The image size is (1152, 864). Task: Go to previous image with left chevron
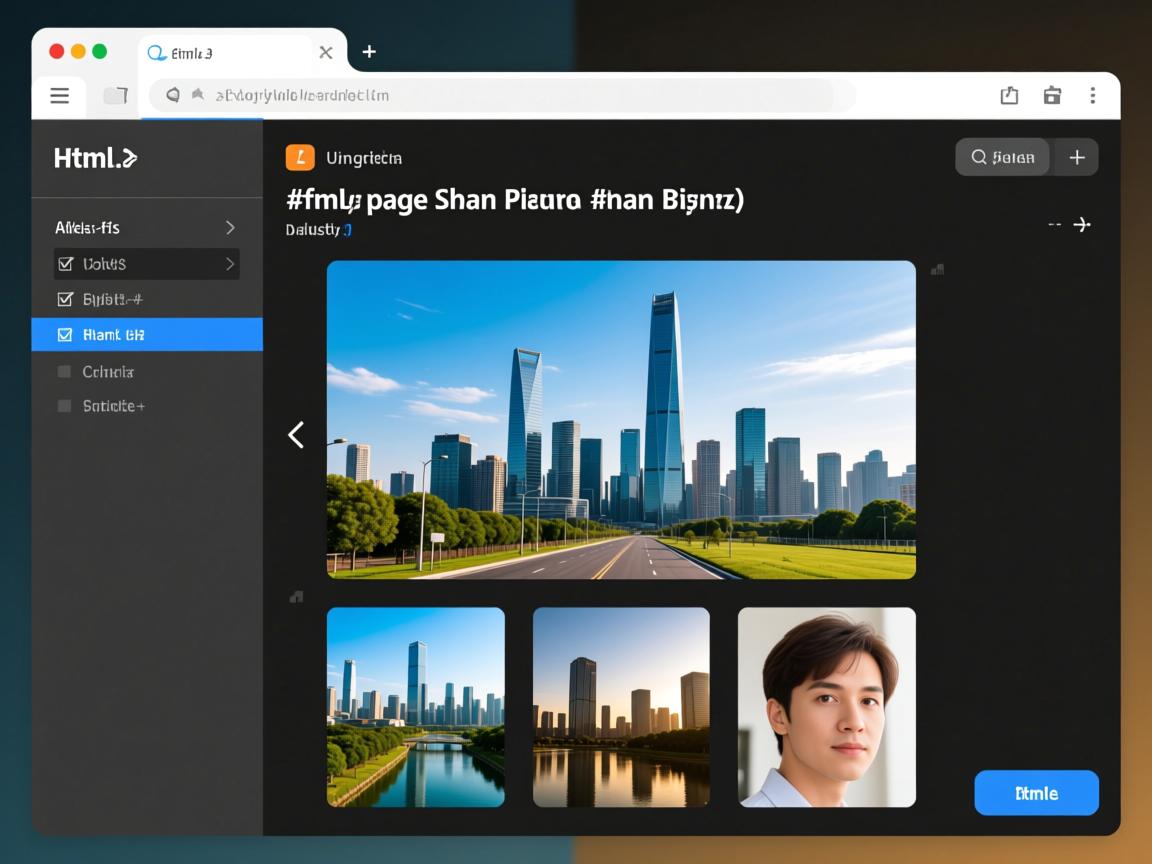pyautogui.click(x=296, y=434)
